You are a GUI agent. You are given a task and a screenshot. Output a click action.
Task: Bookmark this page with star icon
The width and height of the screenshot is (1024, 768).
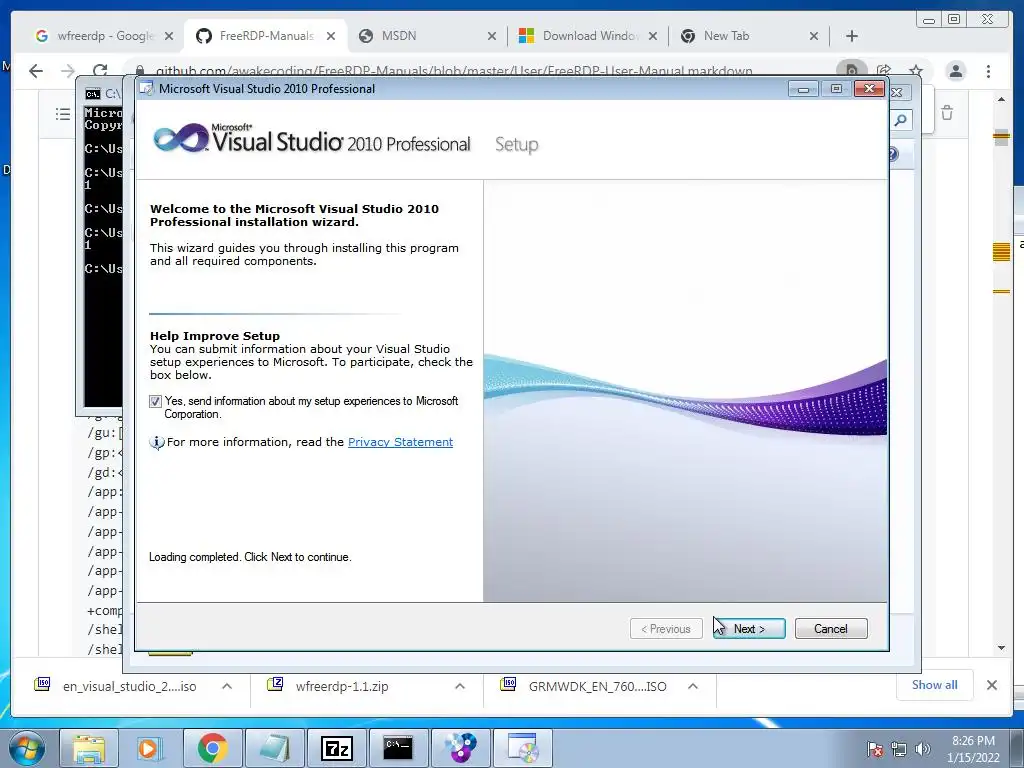tap(916, 71)
